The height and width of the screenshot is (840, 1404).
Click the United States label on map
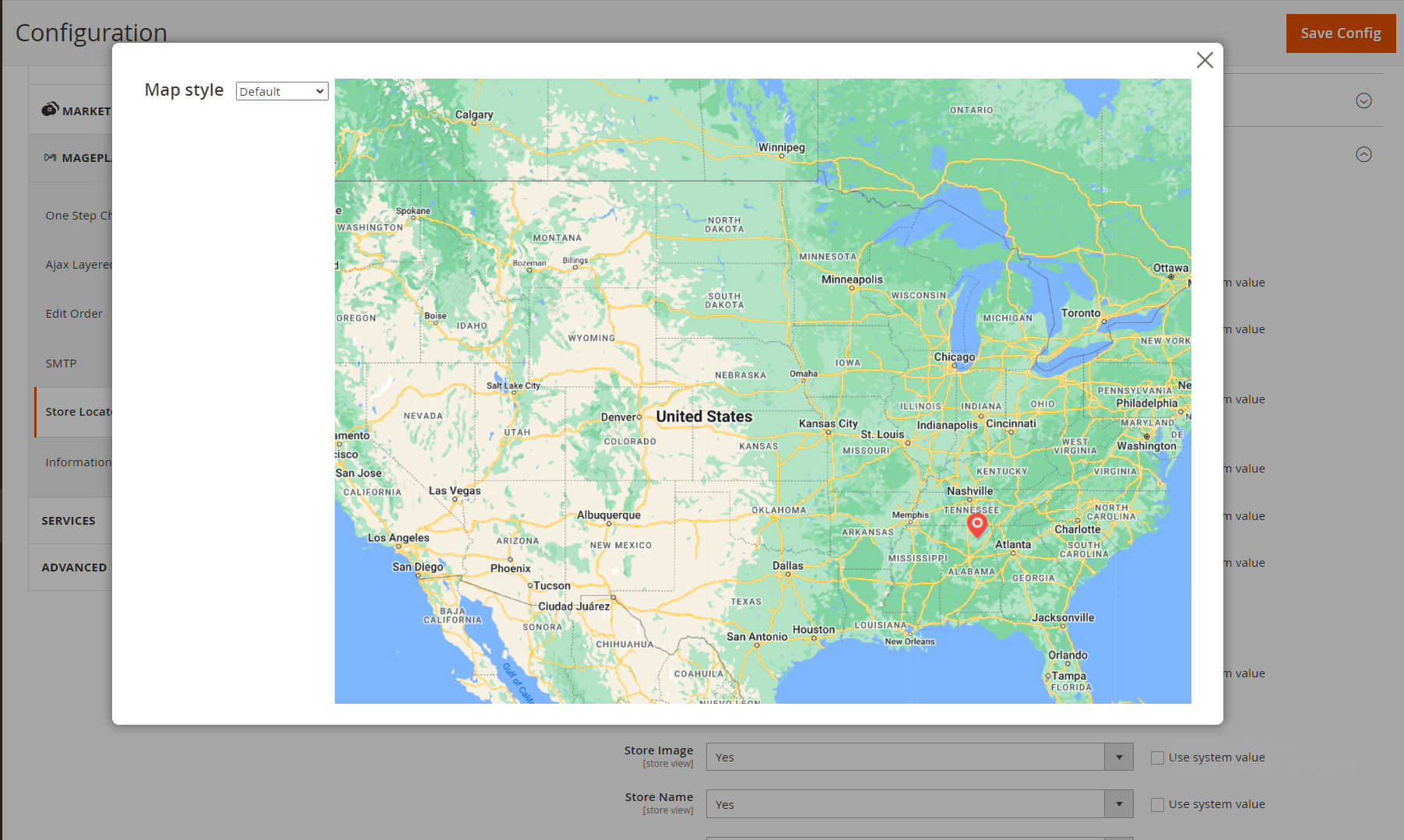(704, 417)
